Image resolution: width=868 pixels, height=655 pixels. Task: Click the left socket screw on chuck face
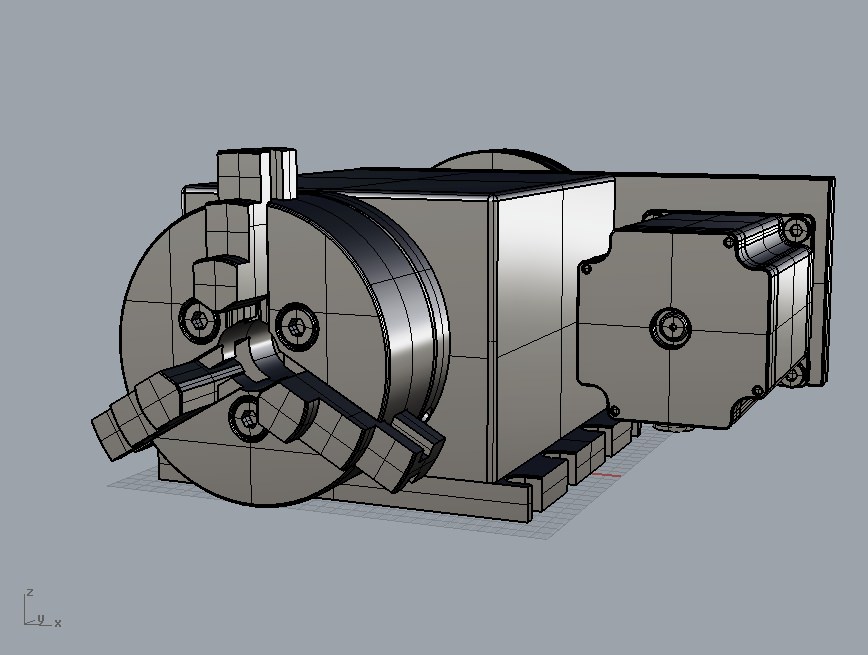(198, 319)
